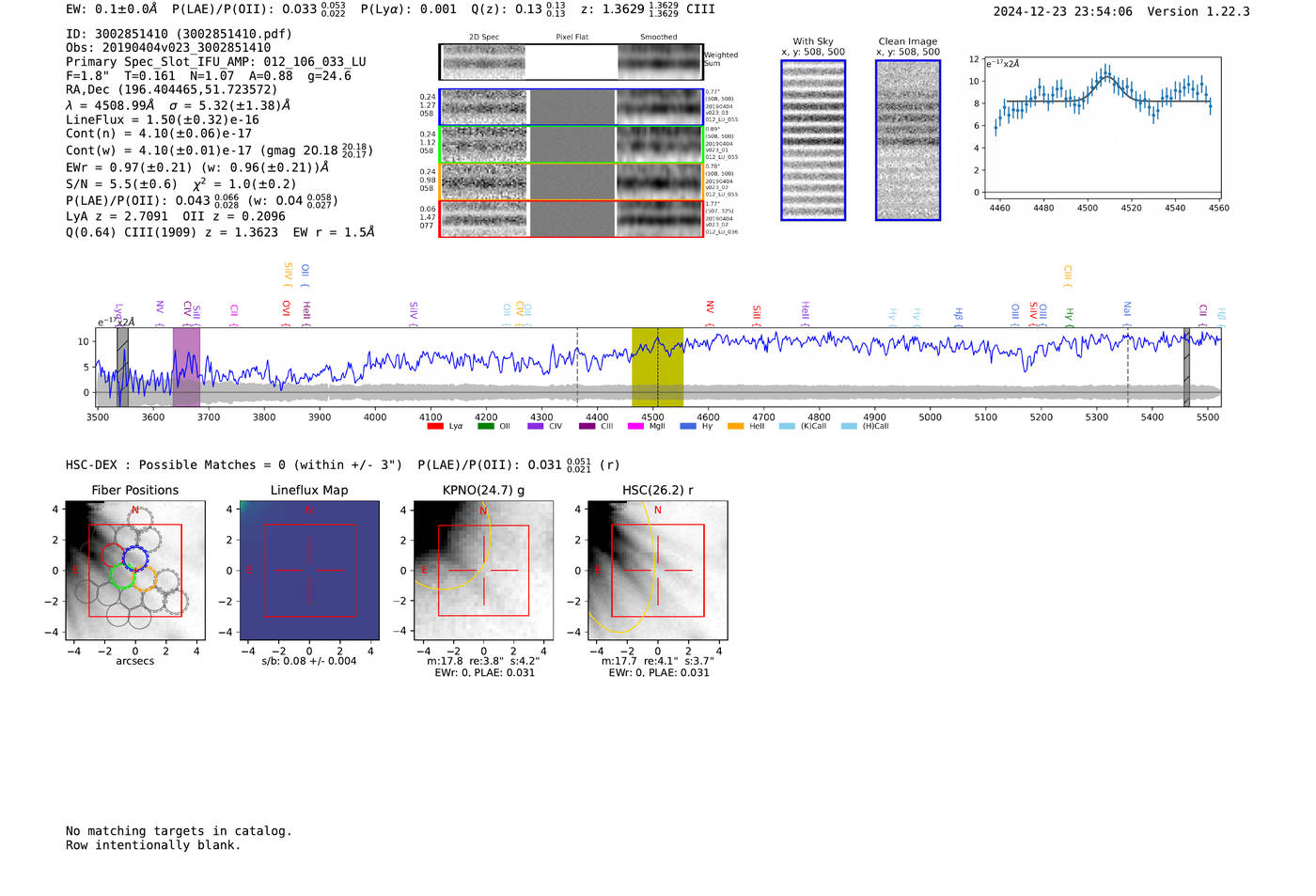
Task: Click the zoomed emission line fit plot
Action: point(1102,128)
